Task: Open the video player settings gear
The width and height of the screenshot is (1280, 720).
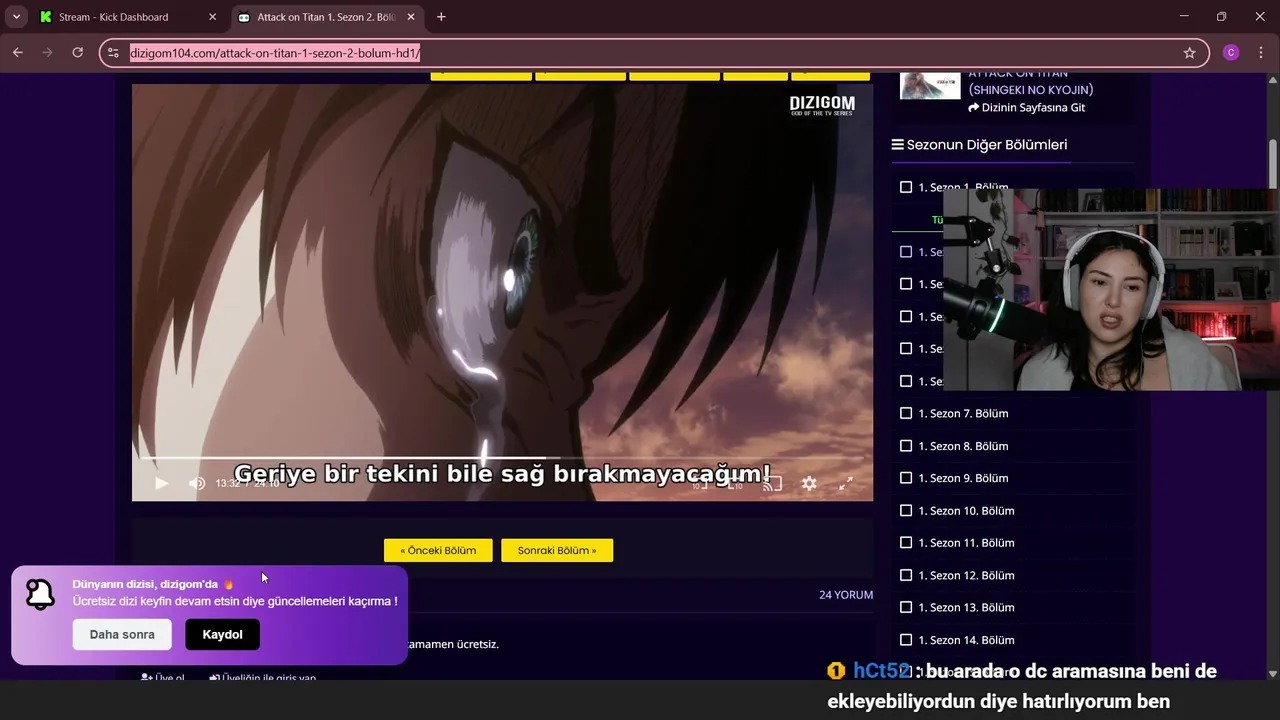Action: pos(809,483)
